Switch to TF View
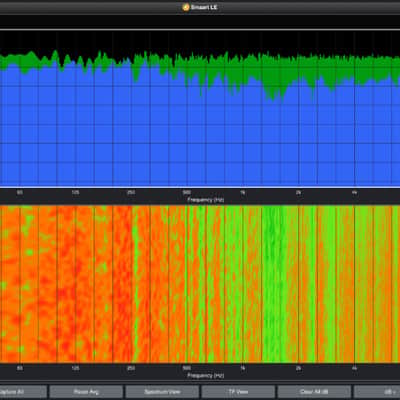Image resolution: width=400 pixels, height=400 pixels. click(x=238, y=392)
